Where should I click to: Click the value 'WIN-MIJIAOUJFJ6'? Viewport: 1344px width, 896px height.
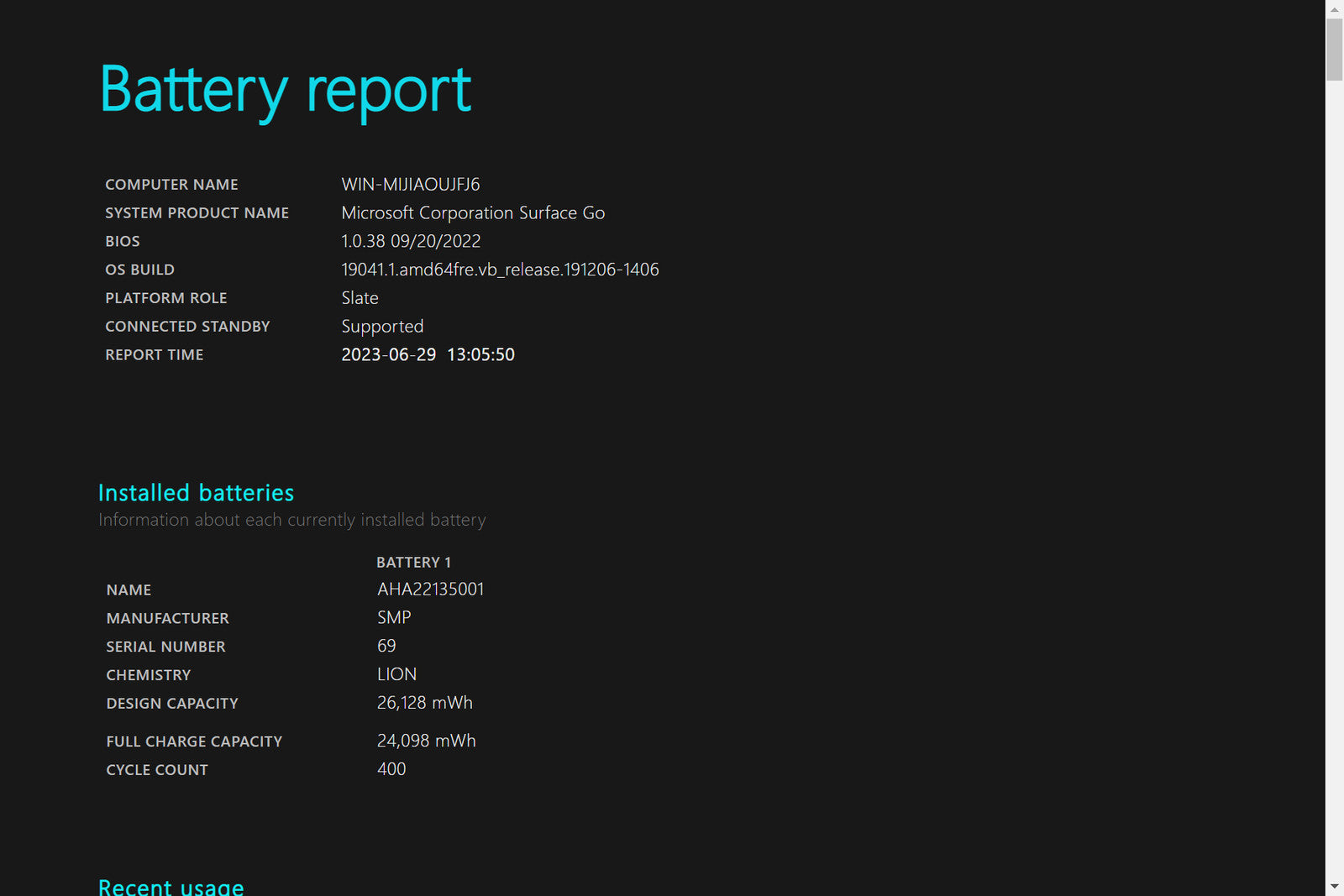coord(411,185)
